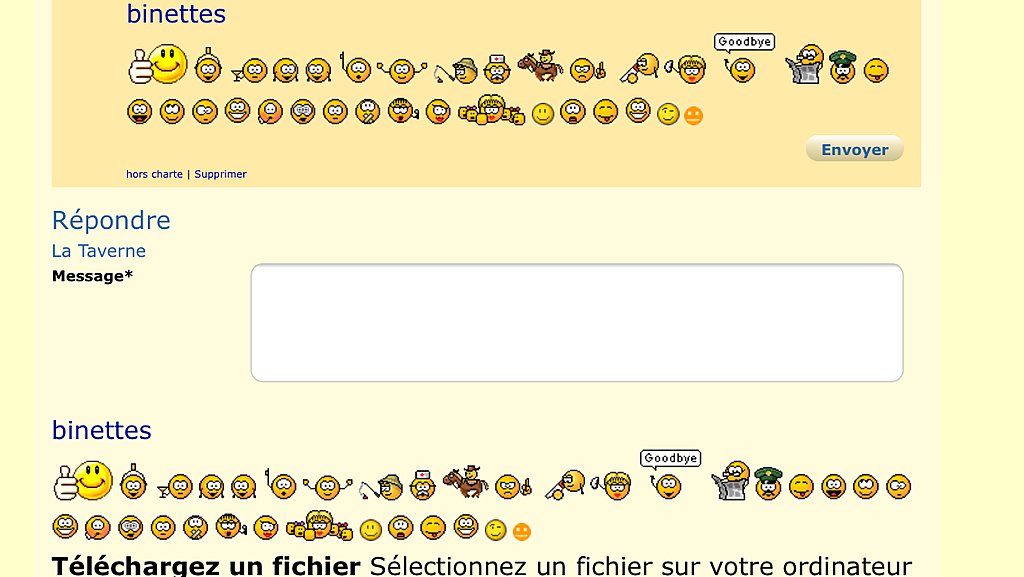Add the newspaper-reading smiley above the Envoyer button
The width and height of the screenshot is (1024, 577).
805,64
